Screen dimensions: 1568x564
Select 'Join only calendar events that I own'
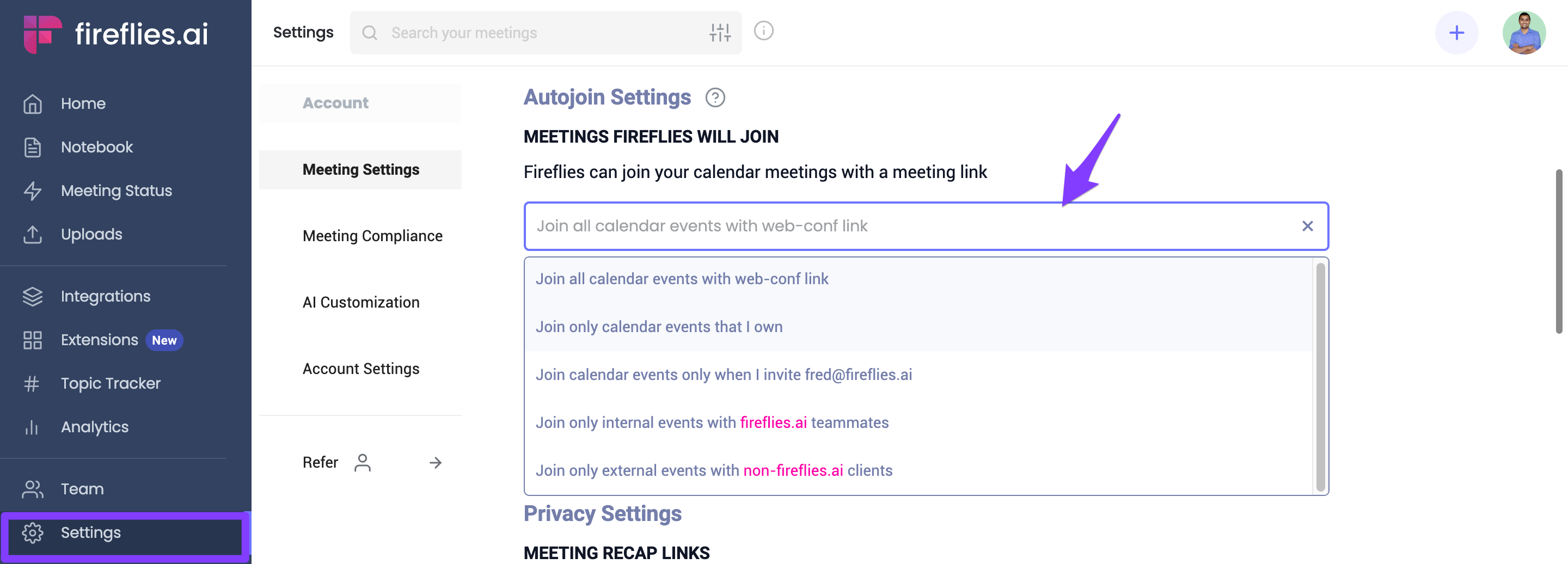point(659,327)
